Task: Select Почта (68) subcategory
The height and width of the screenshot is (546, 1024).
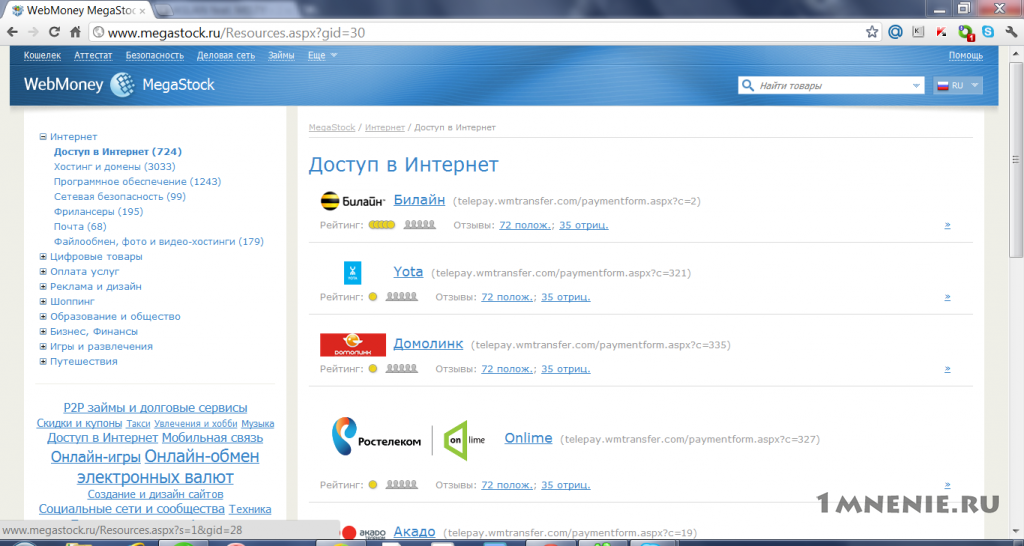Action: pos(80,227)
